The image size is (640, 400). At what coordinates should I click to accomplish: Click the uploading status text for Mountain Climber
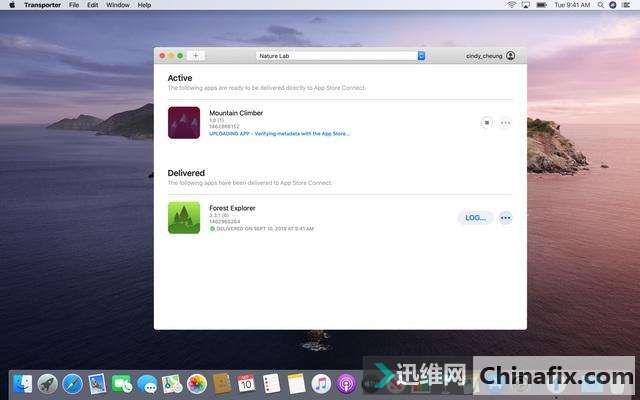pyautogui.click(x=280, y=133)
